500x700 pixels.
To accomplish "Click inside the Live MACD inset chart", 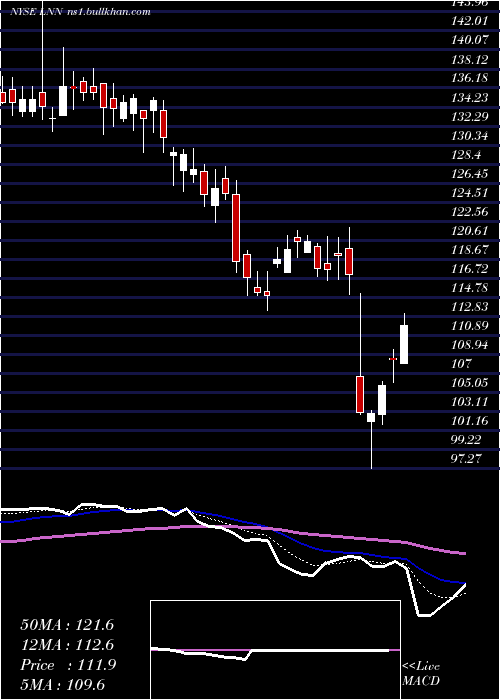I will 275,650.
